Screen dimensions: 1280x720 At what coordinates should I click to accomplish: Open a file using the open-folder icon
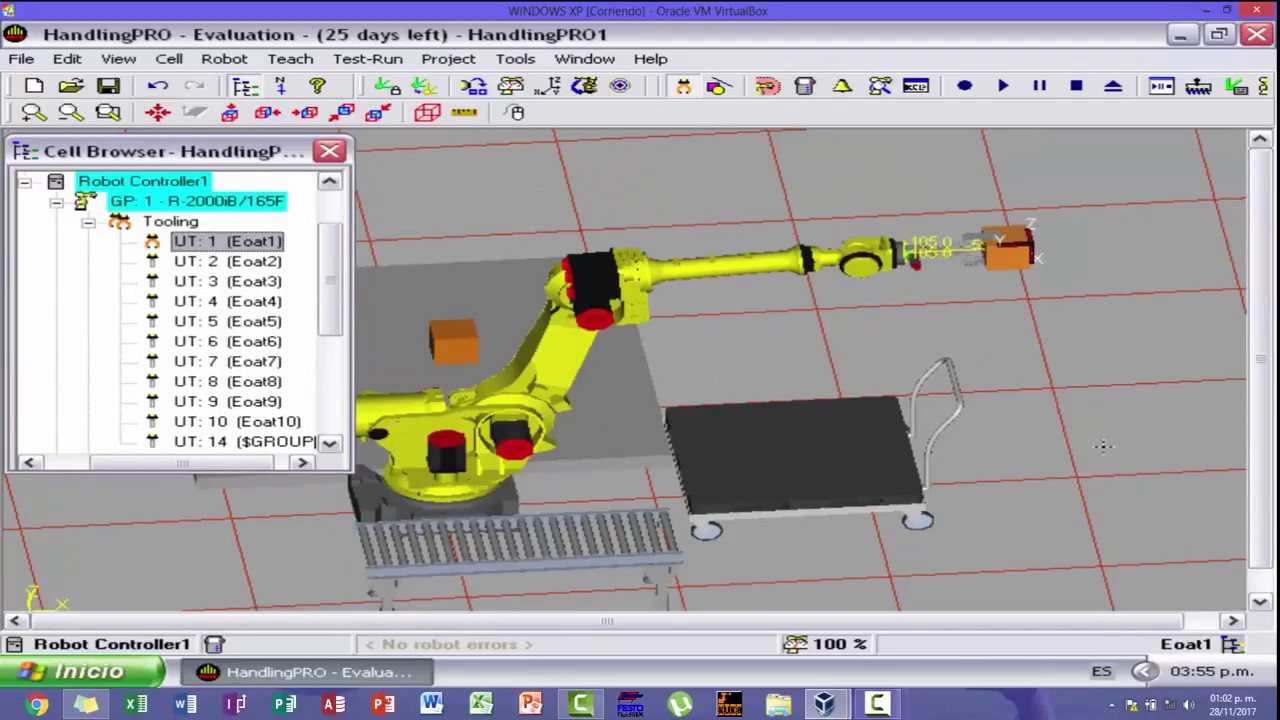70,86
